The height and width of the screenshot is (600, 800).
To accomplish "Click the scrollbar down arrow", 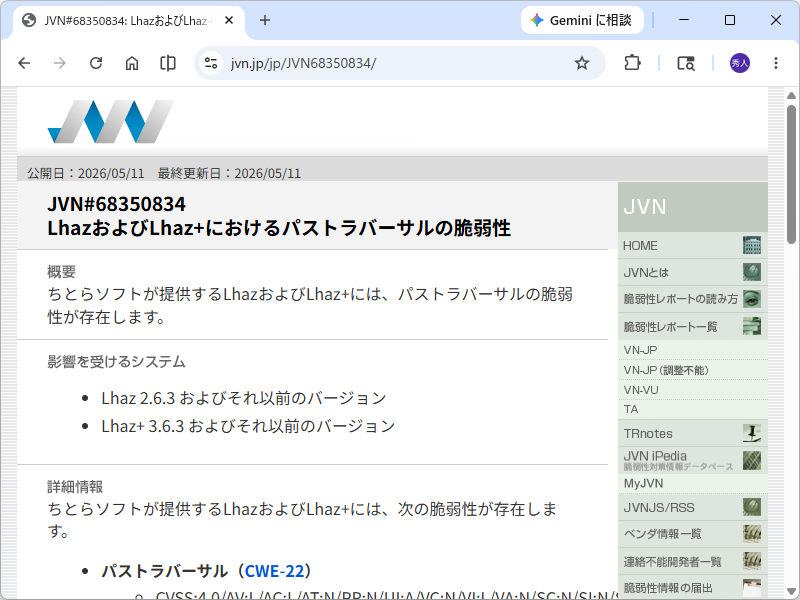I will tap(791, 591).
